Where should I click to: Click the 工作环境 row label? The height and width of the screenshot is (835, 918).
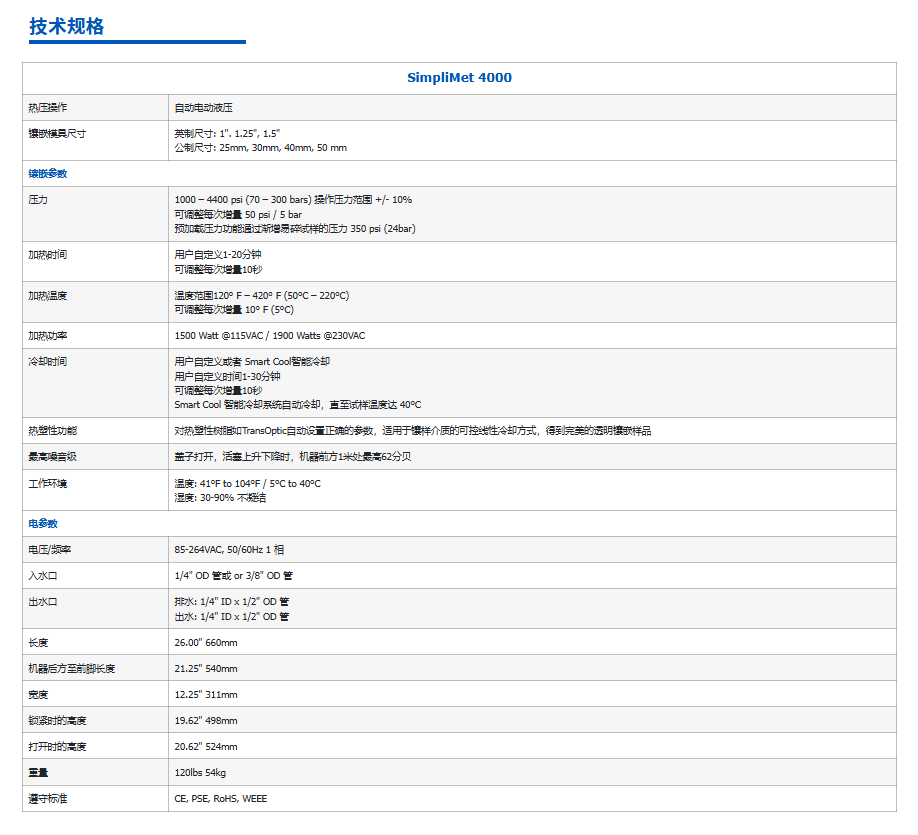(47, 484)
